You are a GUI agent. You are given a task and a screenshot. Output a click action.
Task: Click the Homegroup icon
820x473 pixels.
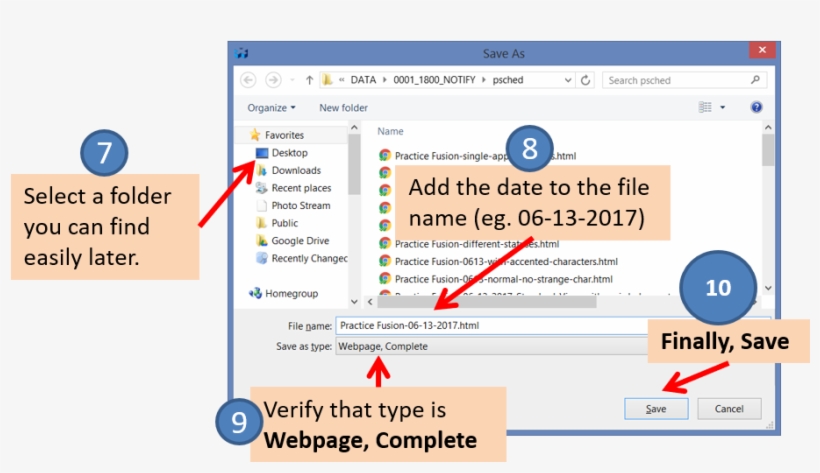click(x=255, y=293)
